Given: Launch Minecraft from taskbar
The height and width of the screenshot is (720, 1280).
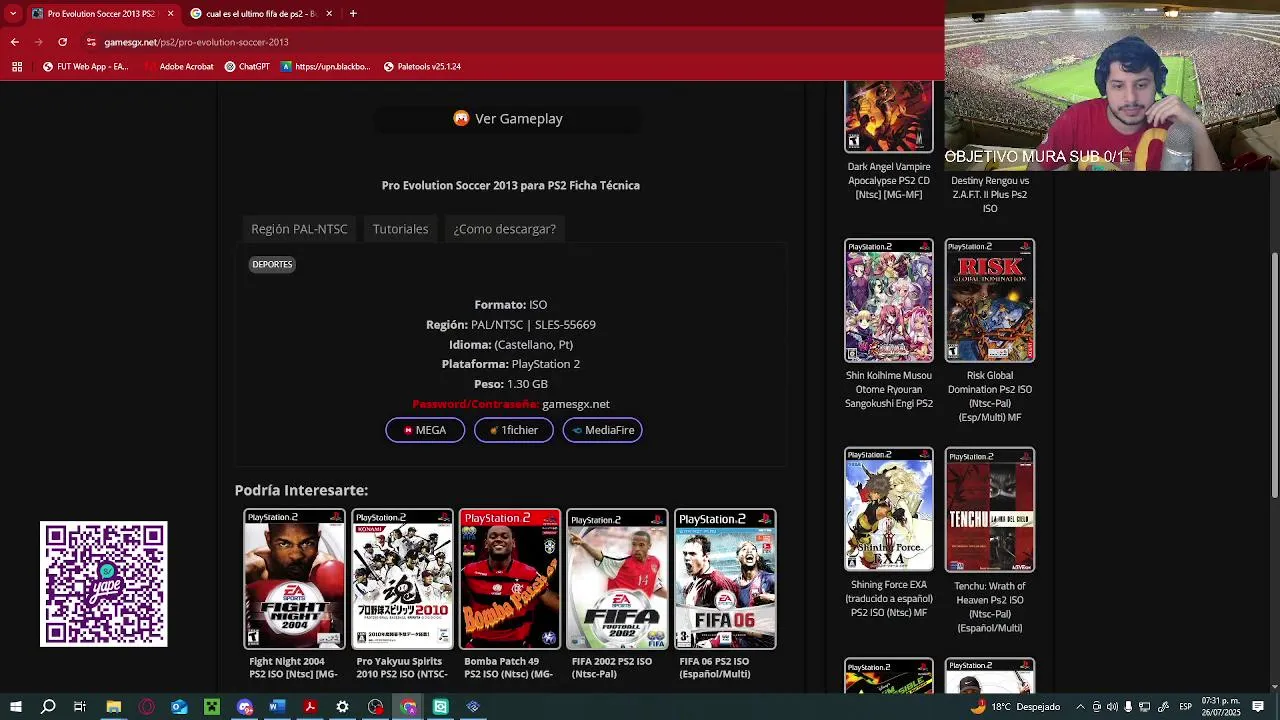Looking at the screenshot, I should 212,707.
